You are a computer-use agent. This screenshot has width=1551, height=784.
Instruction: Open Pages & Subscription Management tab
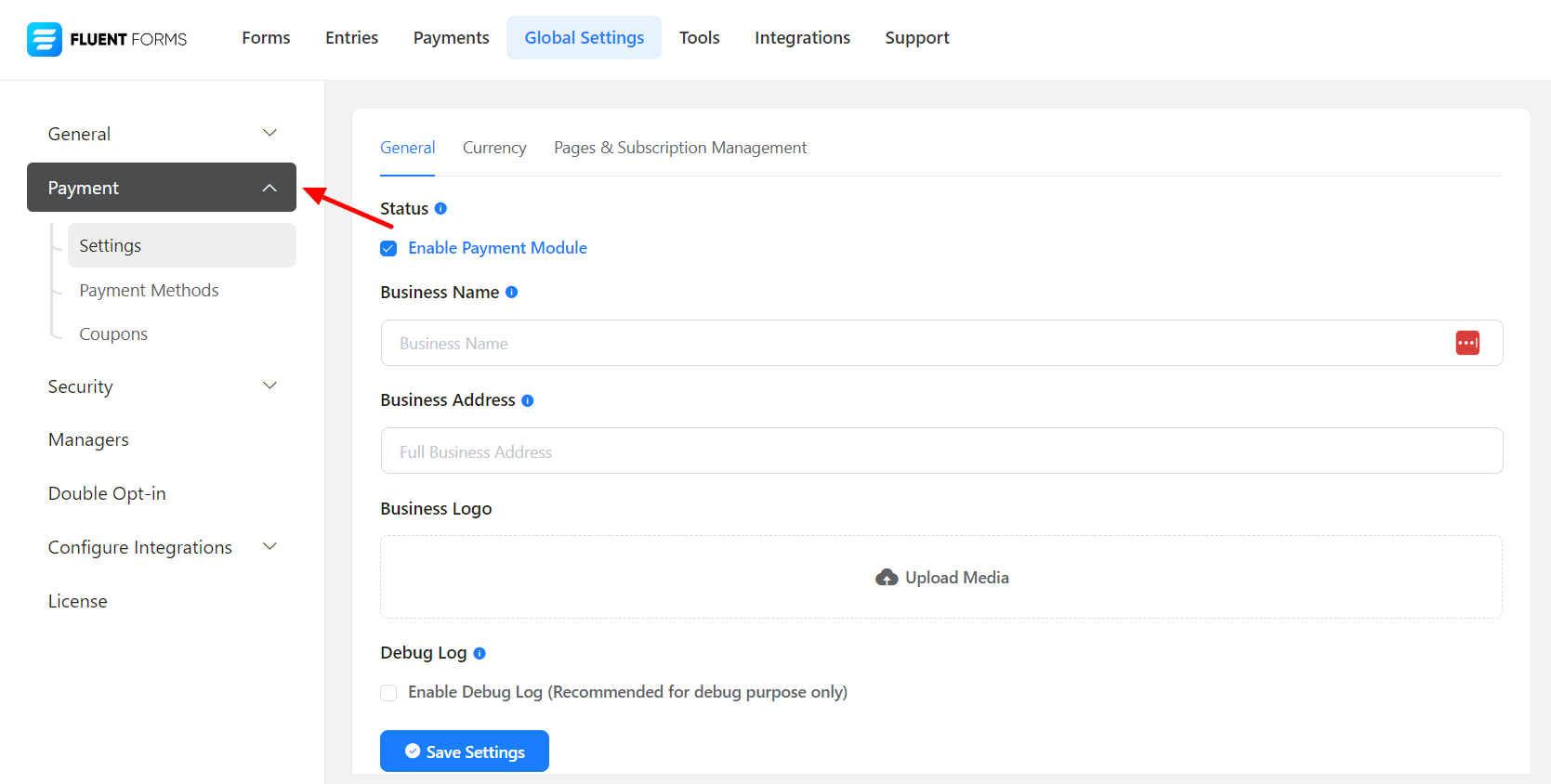pyautogui.click(x=679, y=148)
